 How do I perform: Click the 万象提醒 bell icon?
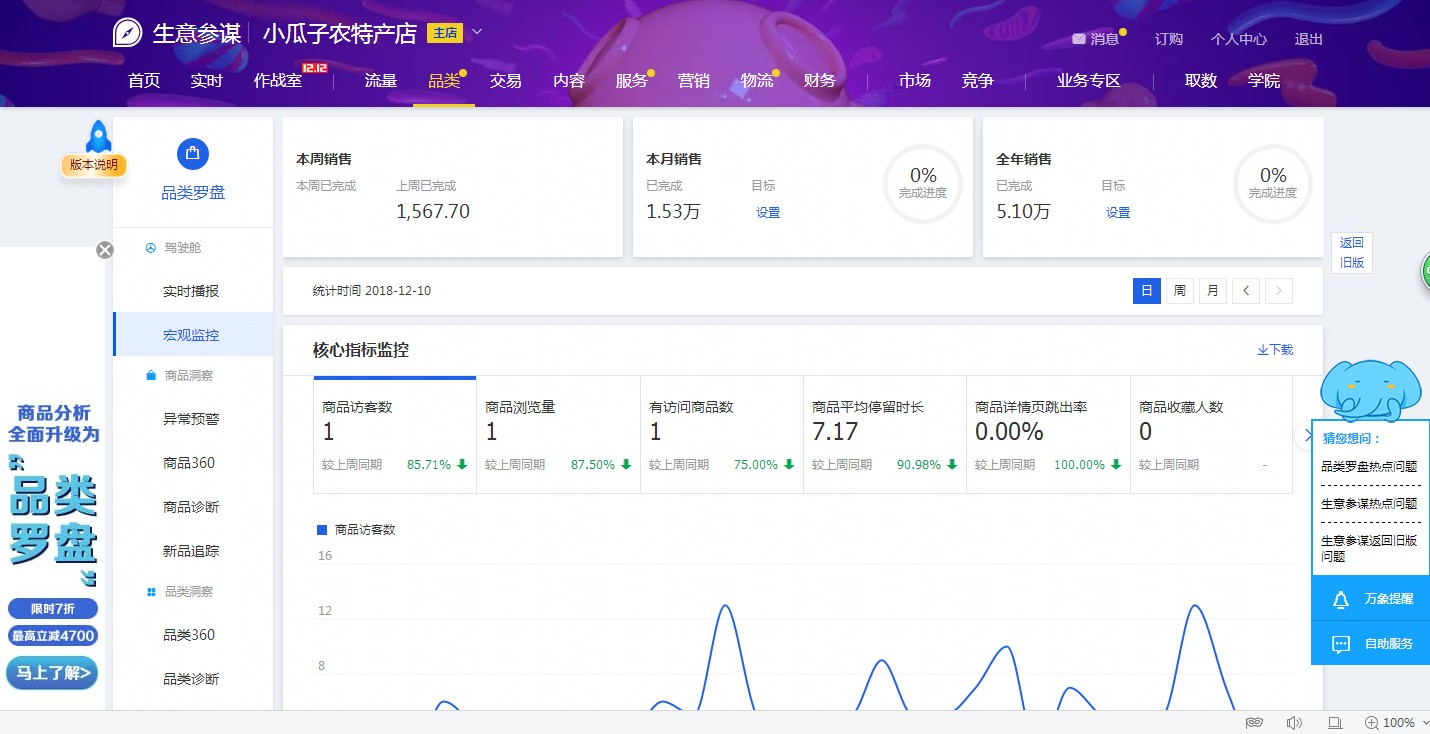point(1341,599)
